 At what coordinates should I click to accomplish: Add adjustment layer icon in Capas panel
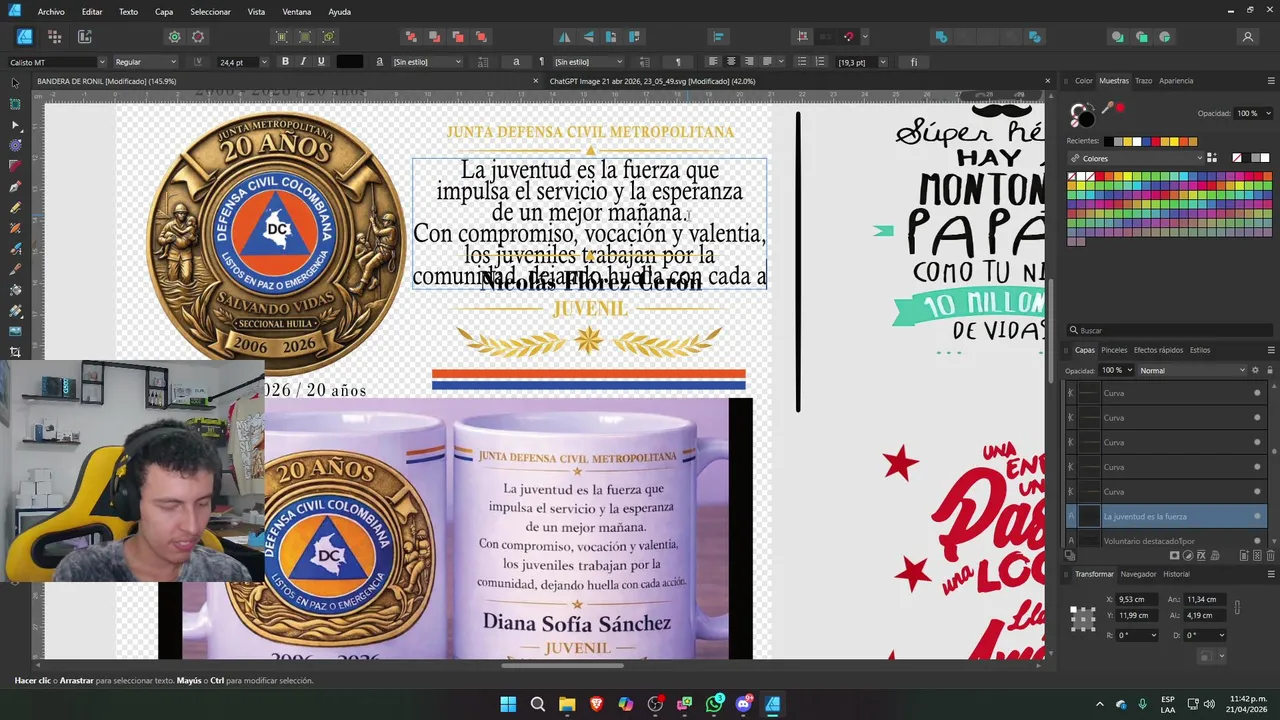tap(1188, 556)
